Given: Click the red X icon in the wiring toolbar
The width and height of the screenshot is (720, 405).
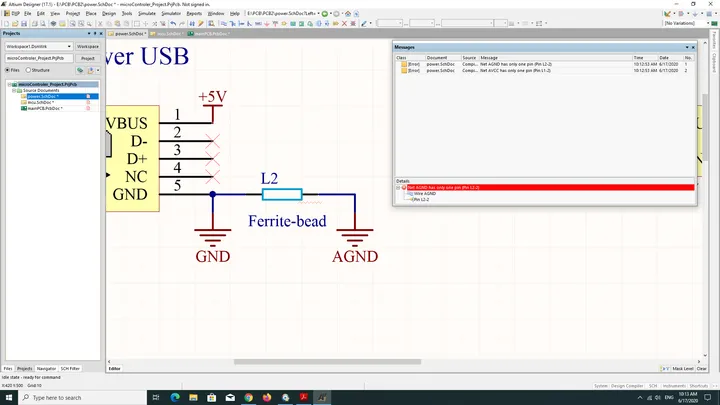Looking at the screenshot, I should pyautogui.click(x=344, y=23).
